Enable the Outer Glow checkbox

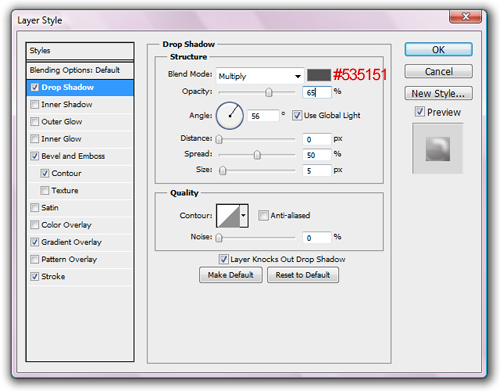pos(34,122)
